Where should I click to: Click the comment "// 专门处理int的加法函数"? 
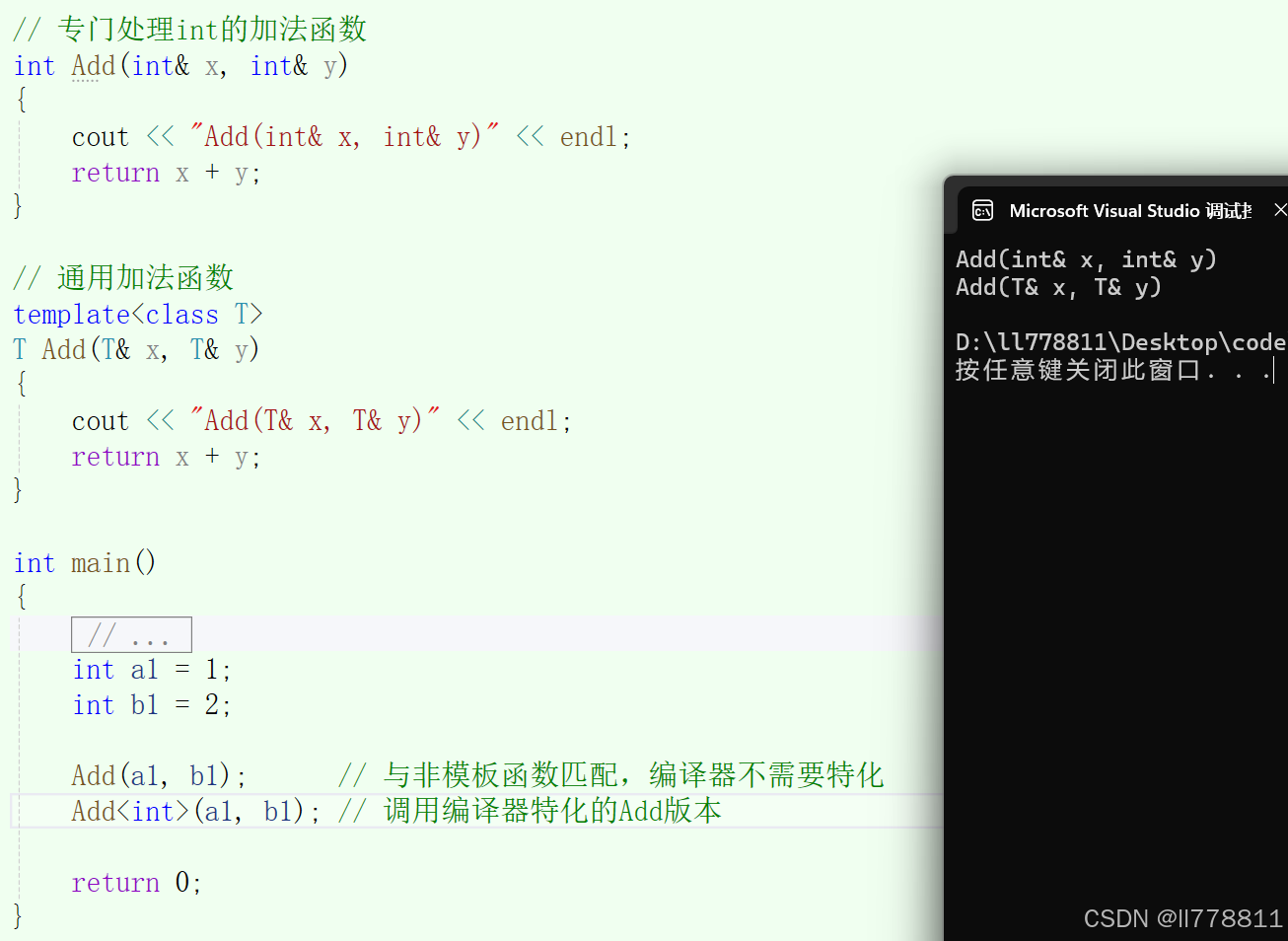click(x=189, y=30)
